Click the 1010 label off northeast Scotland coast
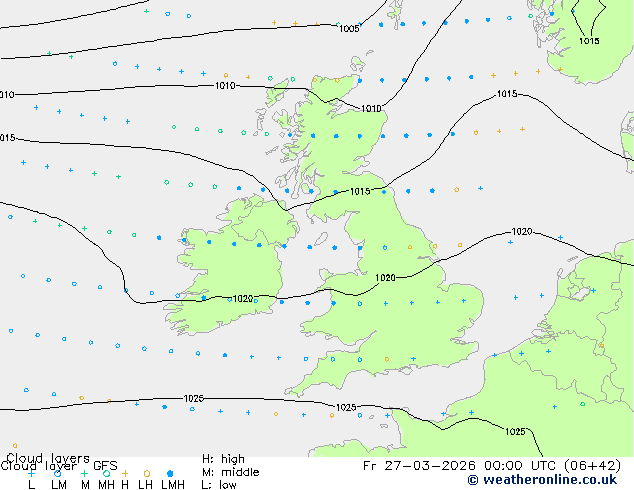 click(371, 109)
